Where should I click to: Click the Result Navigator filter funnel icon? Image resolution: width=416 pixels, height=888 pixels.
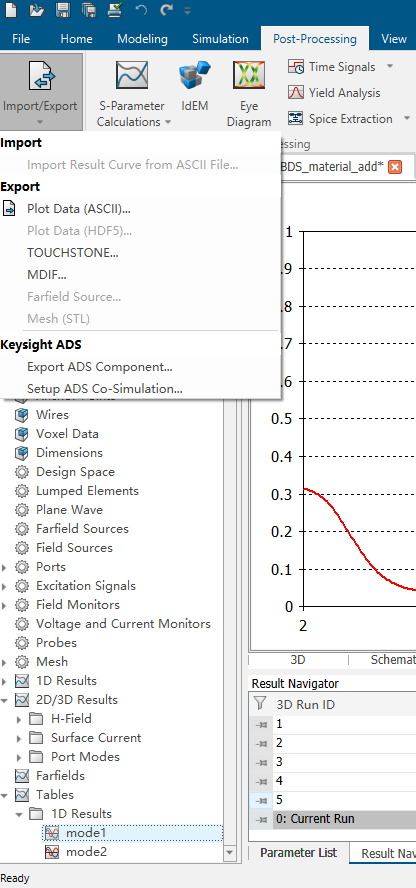coord(260,704)
